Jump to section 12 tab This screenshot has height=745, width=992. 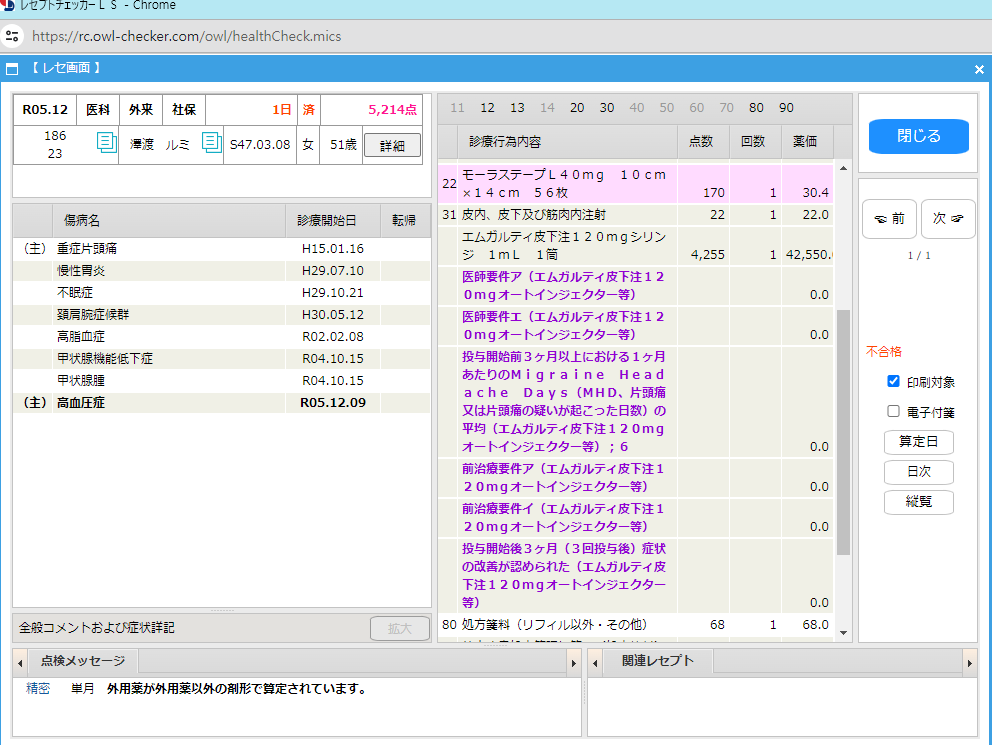point(487,108)
